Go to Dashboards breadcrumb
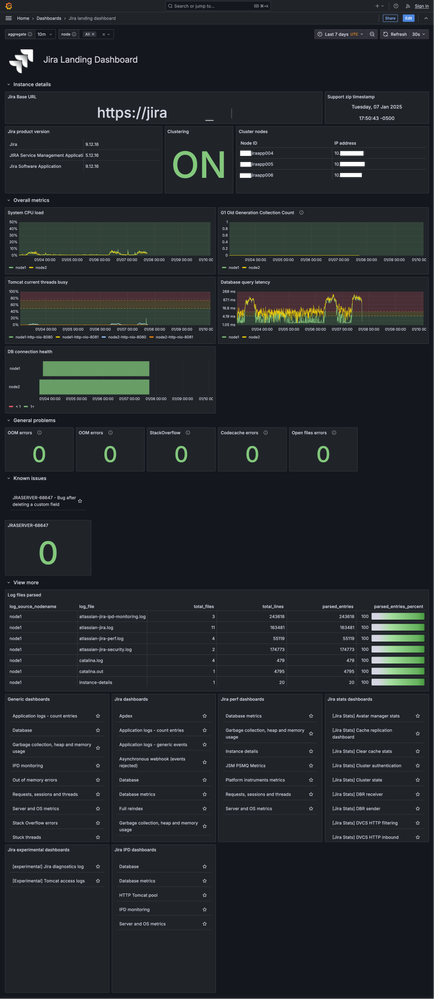Screen dimensions: 434x999 coord(49,18)
